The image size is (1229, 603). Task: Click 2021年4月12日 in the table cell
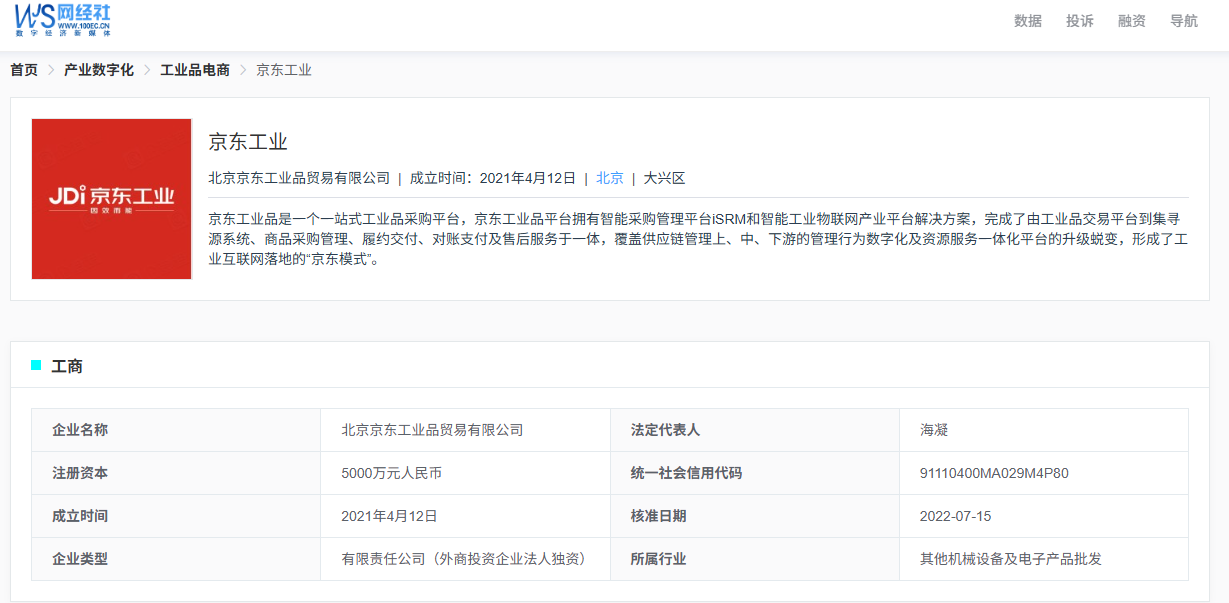[389, 516]
